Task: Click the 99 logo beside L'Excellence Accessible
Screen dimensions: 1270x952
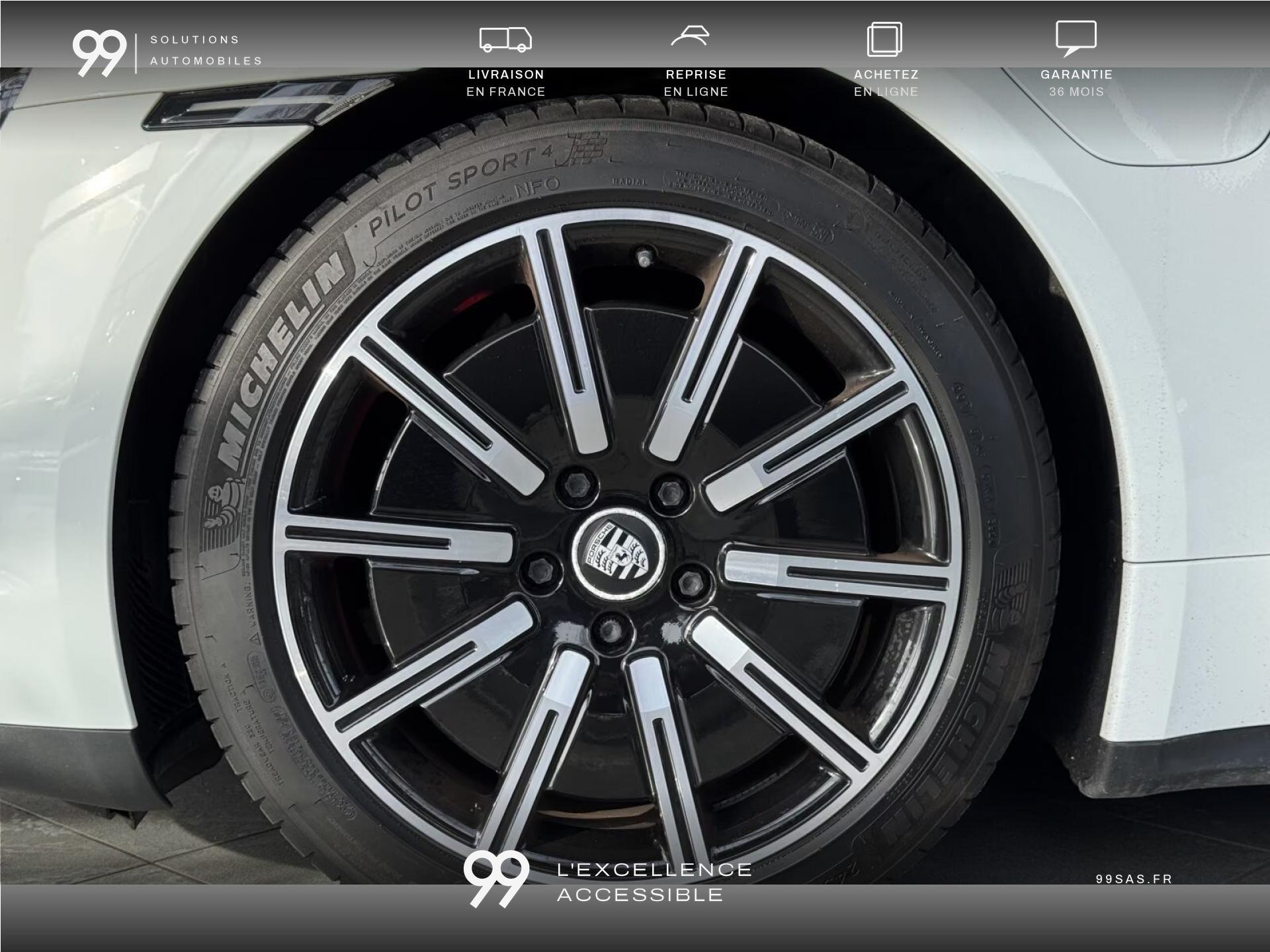Action: [x=496, y=879]
